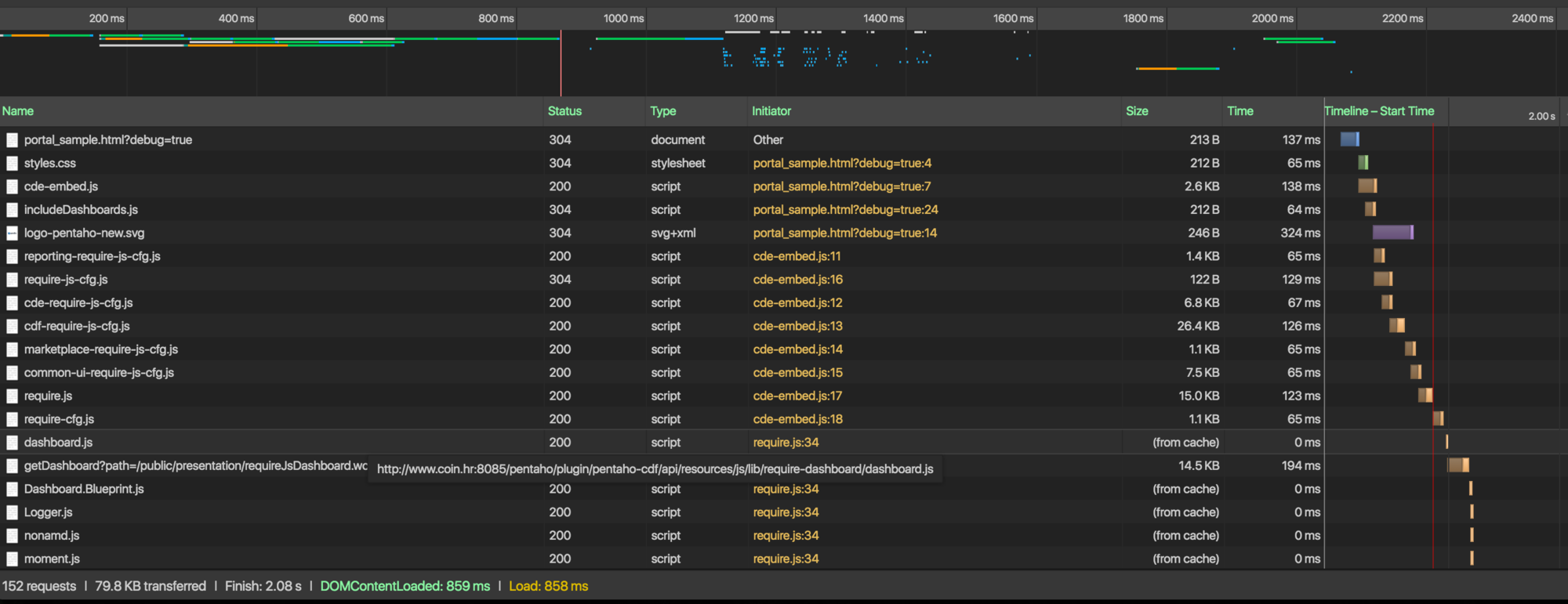Click the purple waterfall bar for logo-pentaho-new.svg

(x=1392, y=233)
